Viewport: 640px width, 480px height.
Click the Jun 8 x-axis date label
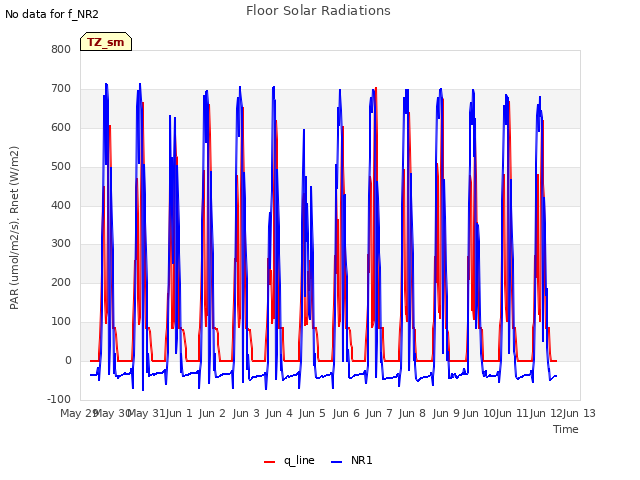[x=412, y=413]
